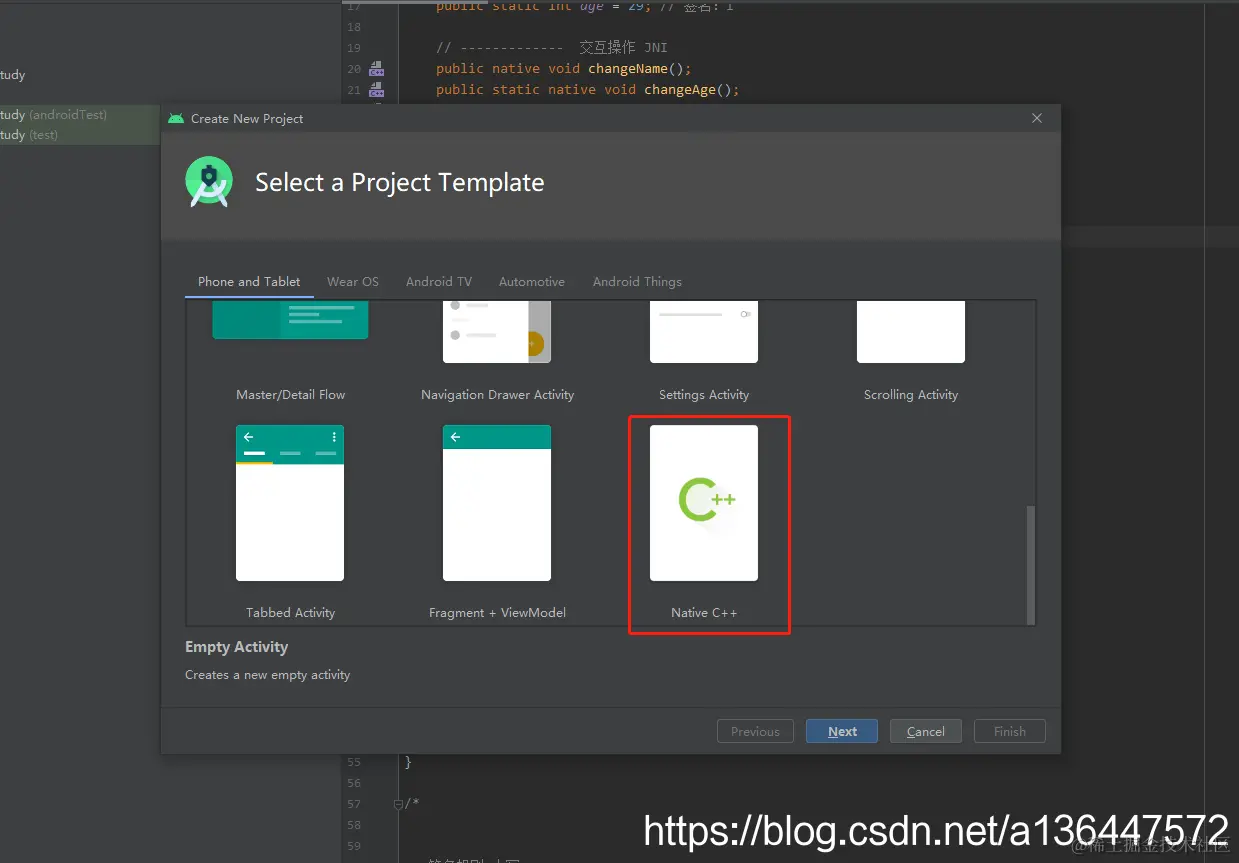The image size is (1239, 863).
Task: Select the (test) row in project tree
Action: (x=80, y=135)
